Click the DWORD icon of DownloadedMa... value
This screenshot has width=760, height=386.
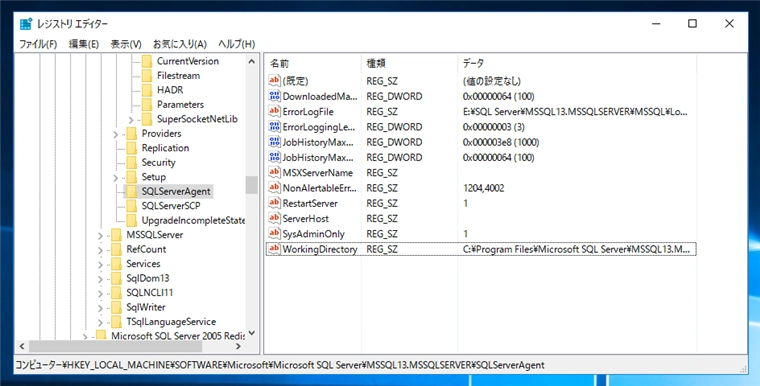(274, 96)
